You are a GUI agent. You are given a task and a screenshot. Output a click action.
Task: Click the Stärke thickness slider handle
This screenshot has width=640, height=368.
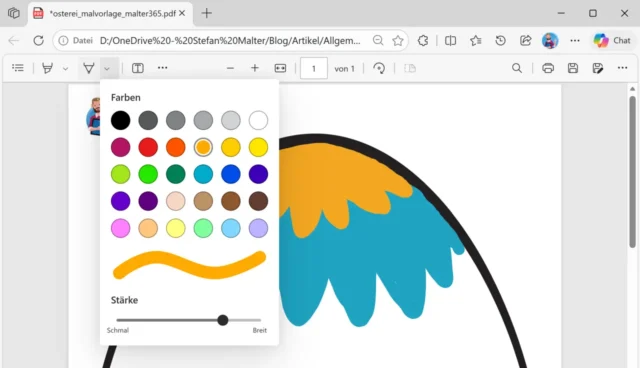click(x=222, y=320)
